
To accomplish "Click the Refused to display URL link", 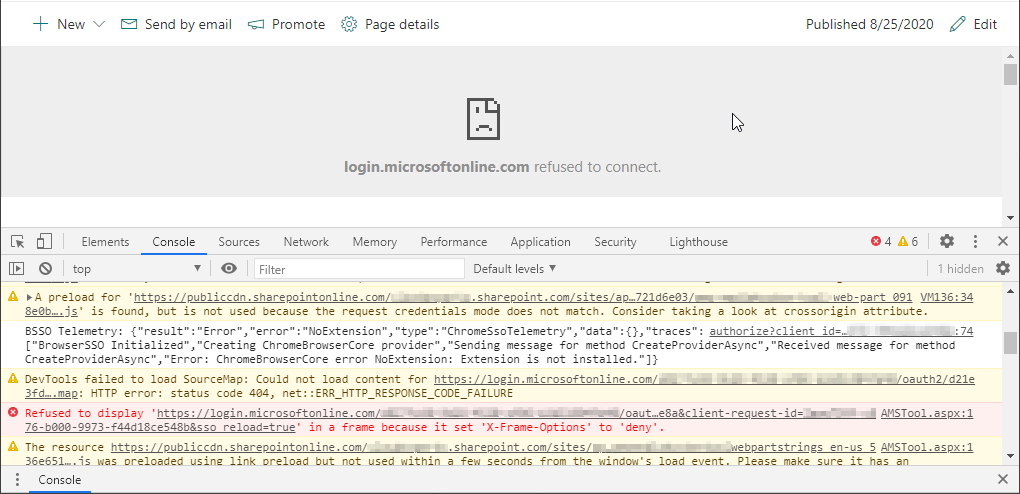I will 516,413.
